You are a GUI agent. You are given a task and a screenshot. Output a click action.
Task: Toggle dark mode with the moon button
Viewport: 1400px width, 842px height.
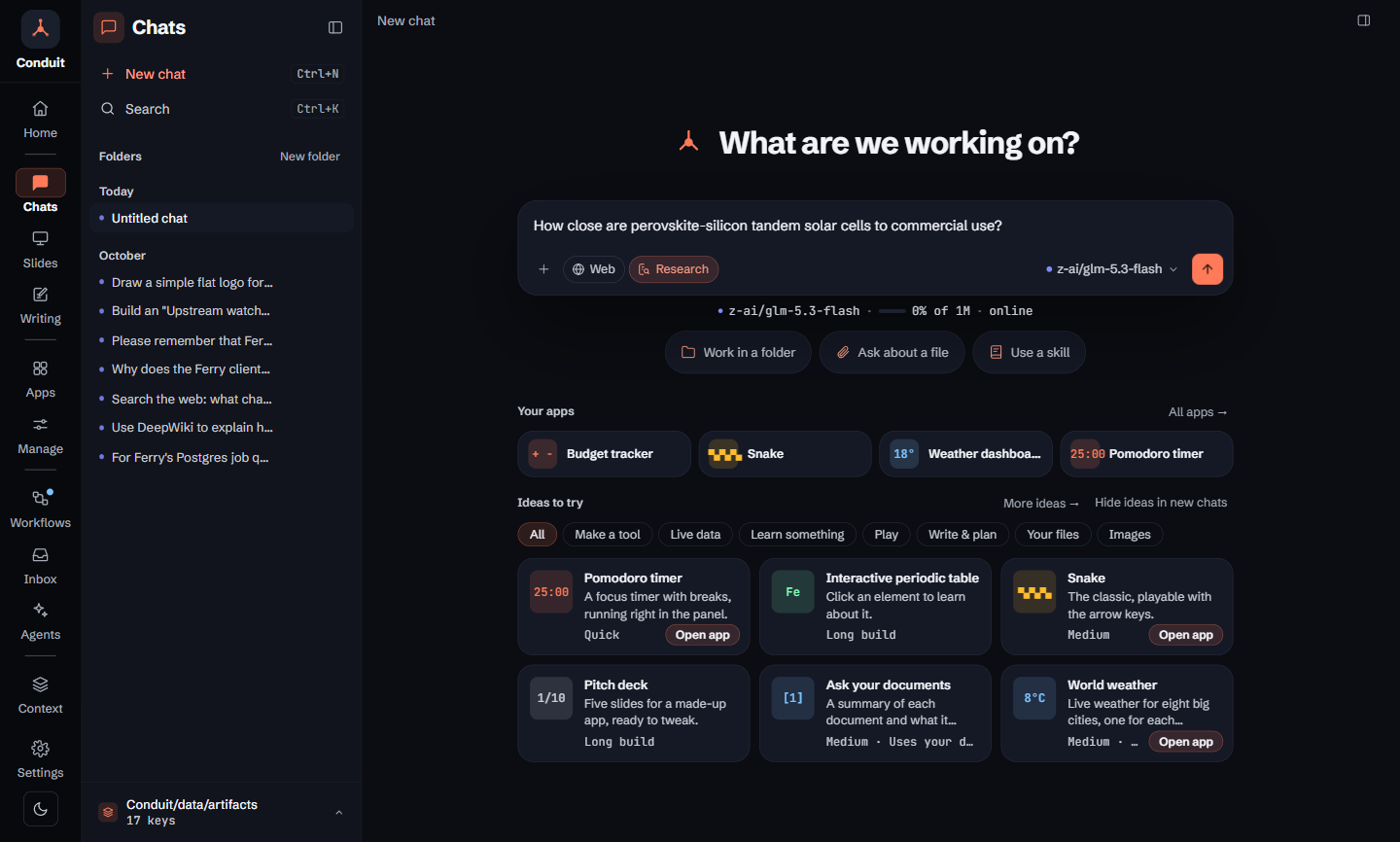coord(41,809)
